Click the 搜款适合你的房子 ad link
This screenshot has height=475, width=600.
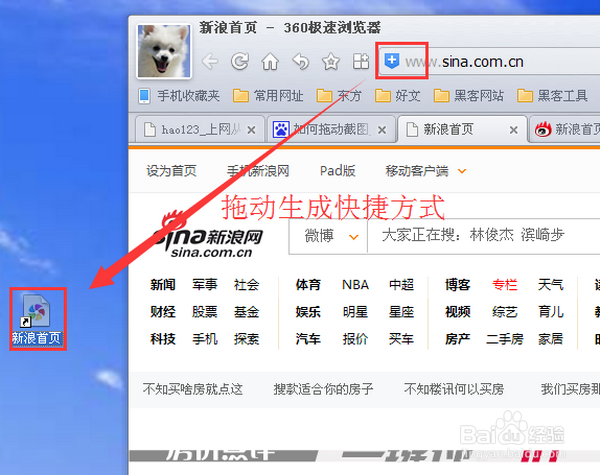(x=323, y=389)
